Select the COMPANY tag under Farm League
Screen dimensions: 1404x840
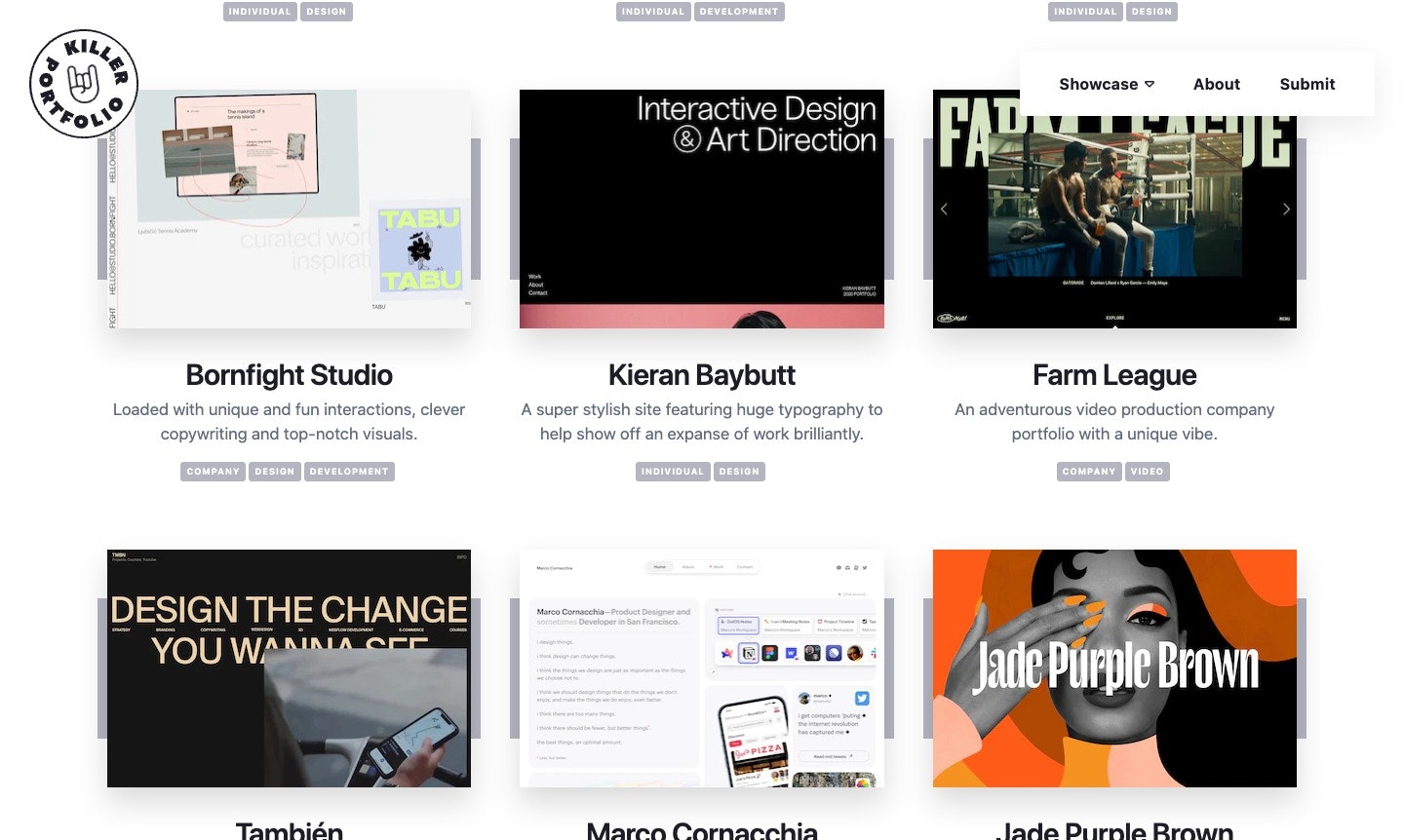tap(1089, 472)
